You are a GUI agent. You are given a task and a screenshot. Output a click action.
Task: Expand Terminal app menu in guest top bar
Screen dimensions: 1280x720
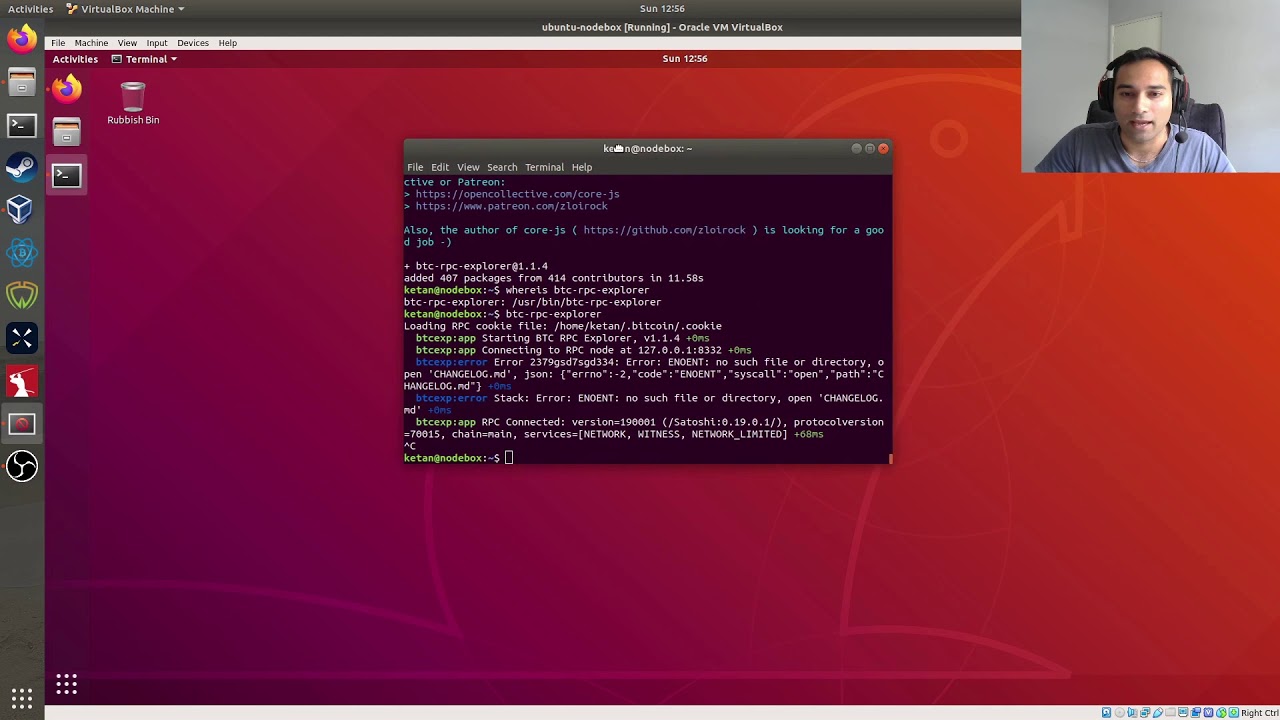145,59
